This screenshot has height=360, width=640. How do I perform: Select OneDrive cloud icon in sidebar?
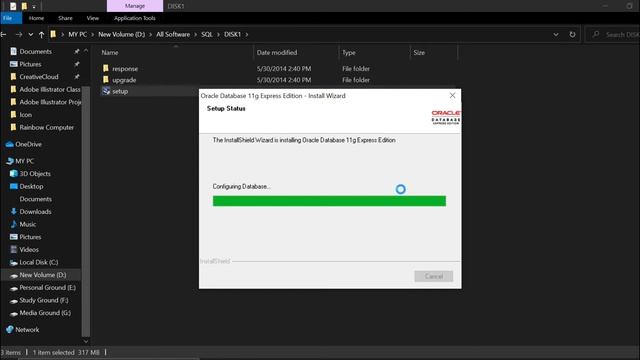[x=9, y=144]
